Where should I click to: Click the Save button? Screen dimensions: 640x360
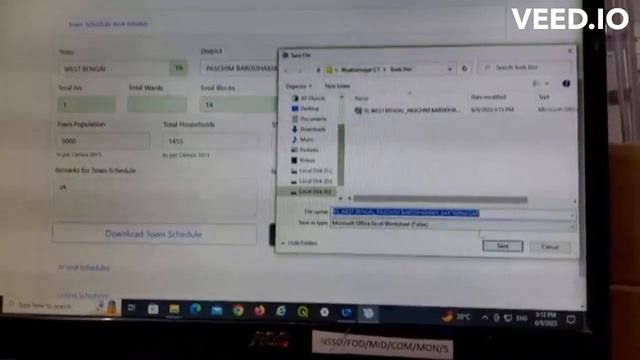coord(502,246)
